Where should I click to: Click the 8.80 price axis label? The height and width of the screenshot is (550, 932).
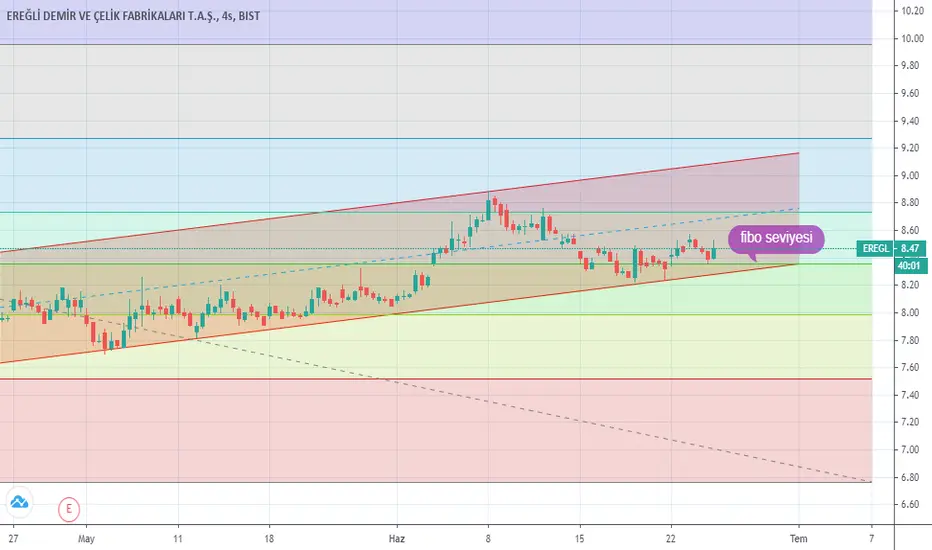pos(911,203)
